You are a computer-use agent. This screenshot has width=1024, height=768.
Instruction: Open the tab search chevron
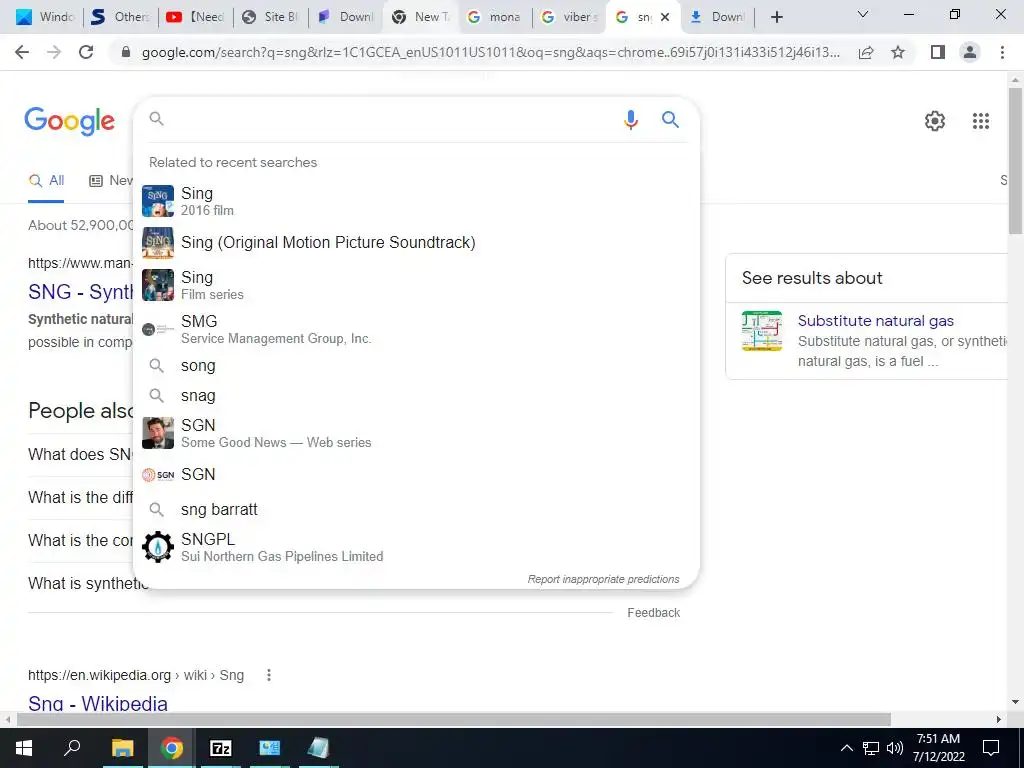863,14
